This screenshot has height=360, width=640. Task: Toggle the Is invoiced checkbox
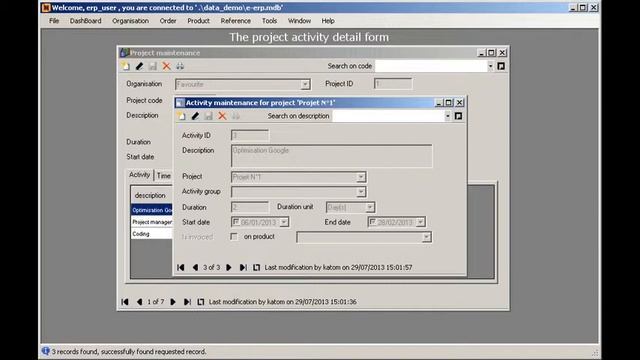pos(234,237)
